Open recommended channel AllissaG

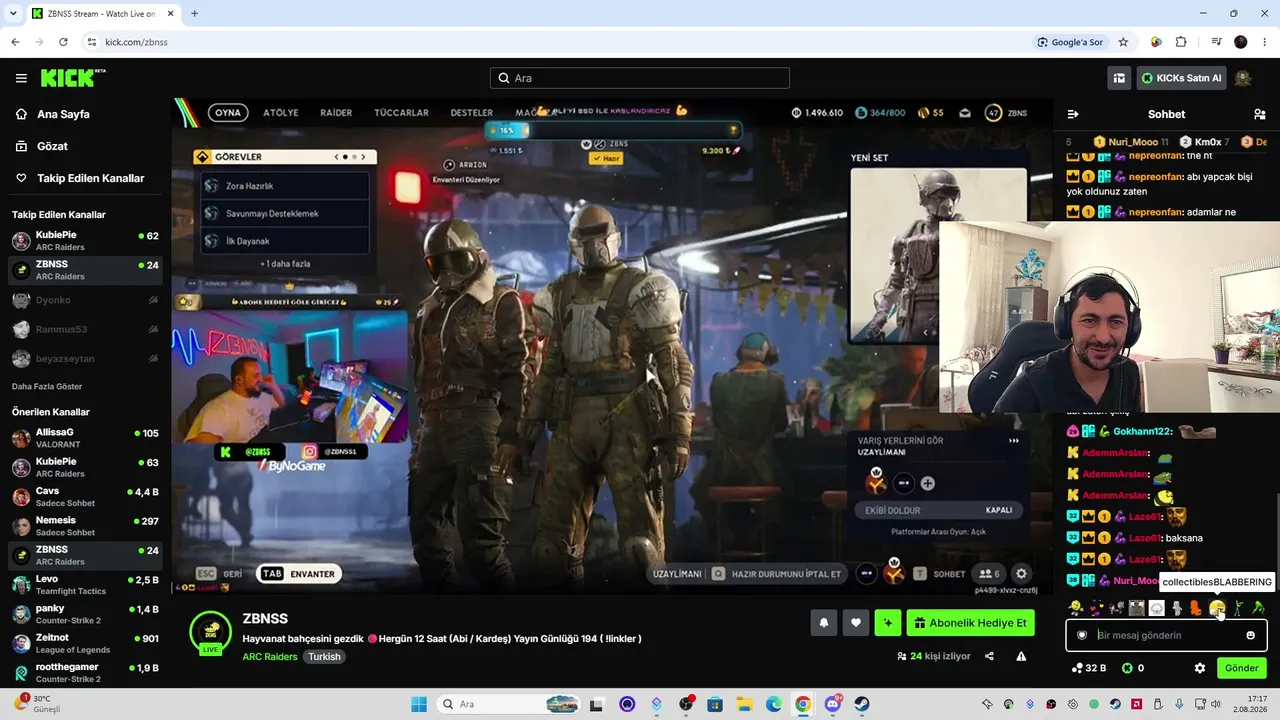coord(85,438)
